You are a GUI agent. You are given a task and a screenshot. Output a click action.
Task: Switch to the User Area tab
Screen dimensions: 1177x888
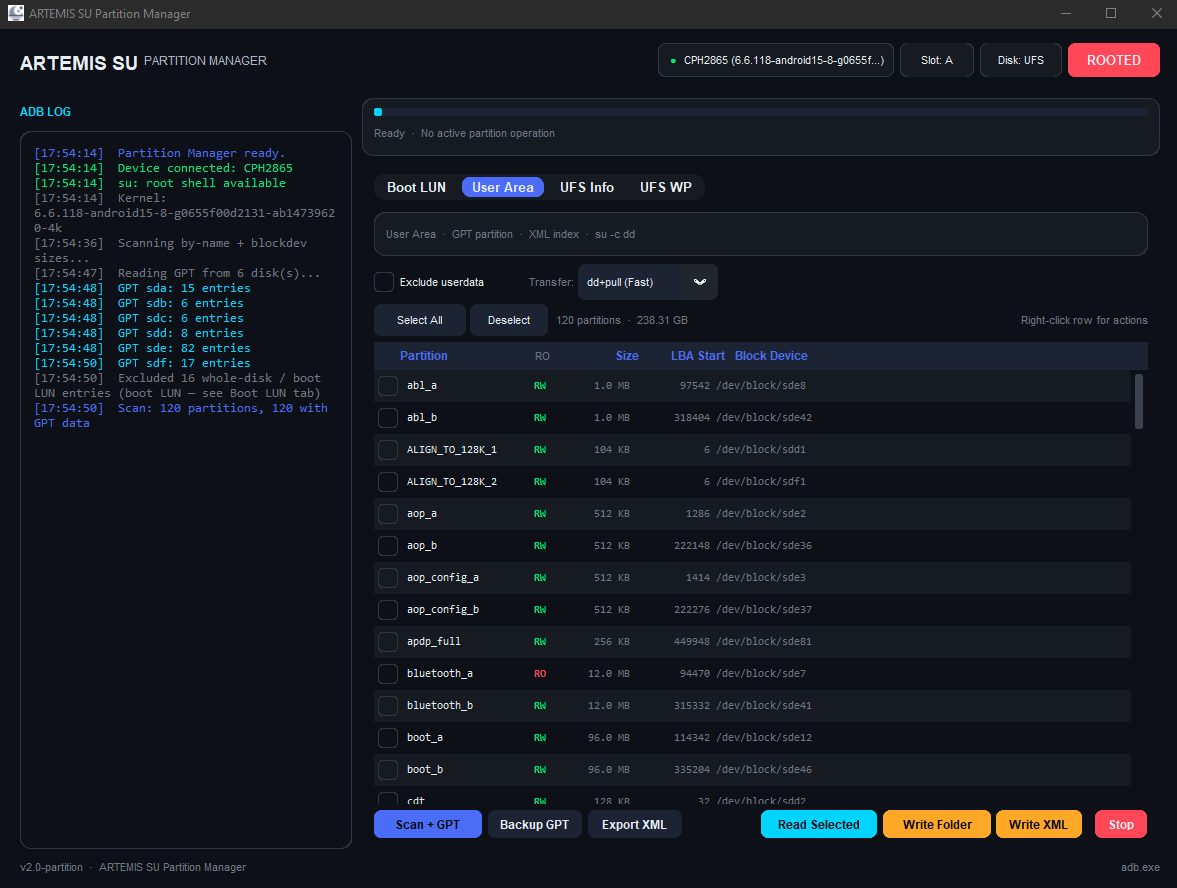coord(503,188)
